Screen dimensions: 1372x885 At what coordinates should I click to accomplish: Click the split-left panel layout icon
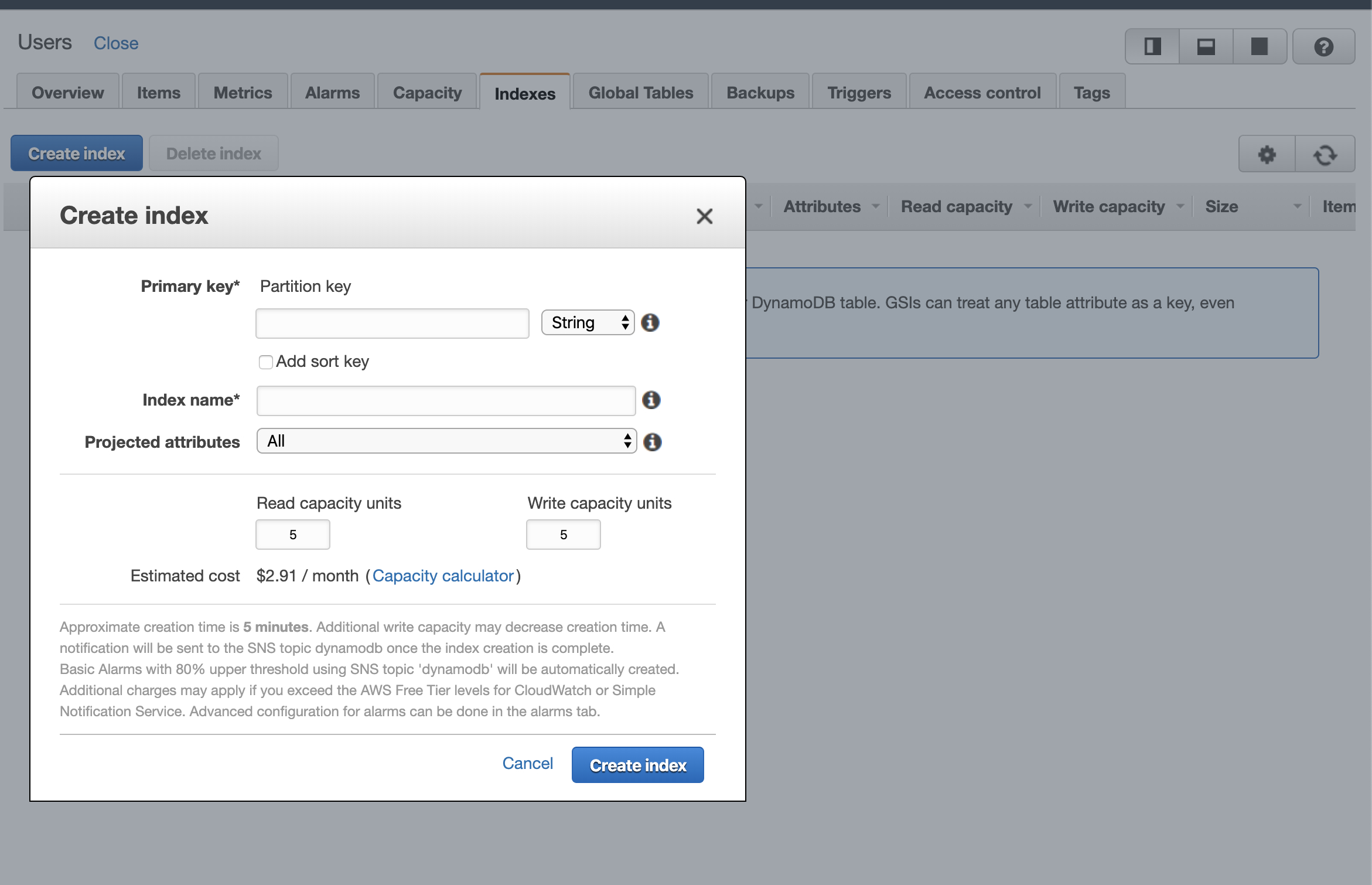tap(1152, 46)
